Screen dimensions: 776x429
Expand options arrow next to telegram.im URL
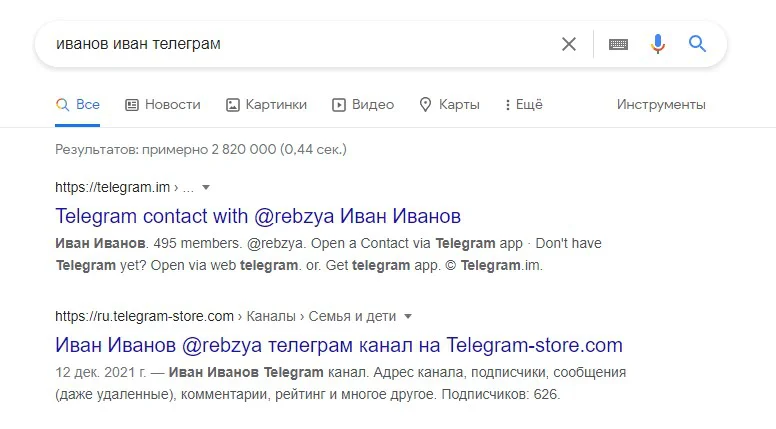(206, 187)
